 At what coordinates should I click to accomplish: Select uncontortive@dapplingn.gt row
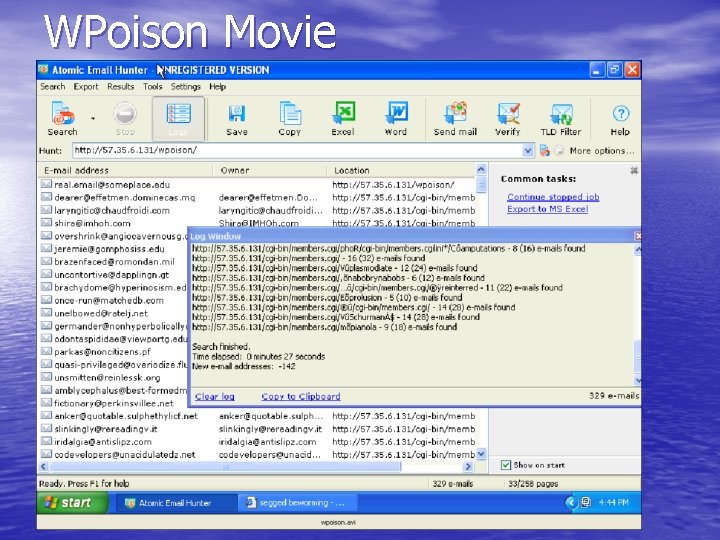tap(114, 275)
